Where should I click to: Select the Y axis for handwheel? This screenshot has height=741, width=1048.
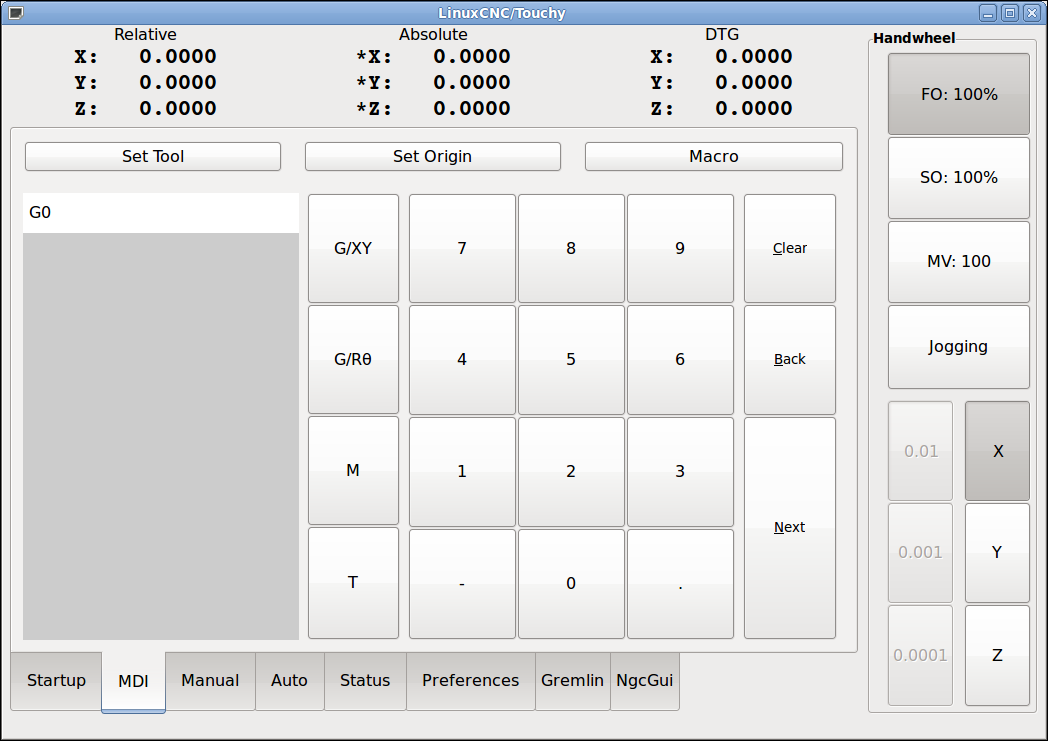(997, 553)
